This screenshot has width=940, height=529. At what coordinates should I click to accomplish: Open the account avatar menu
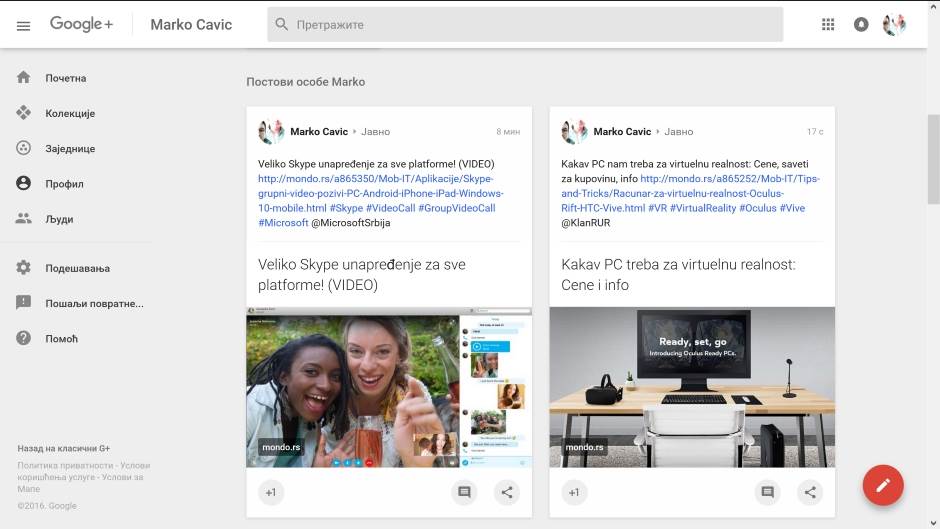click(x=894, y=25)
